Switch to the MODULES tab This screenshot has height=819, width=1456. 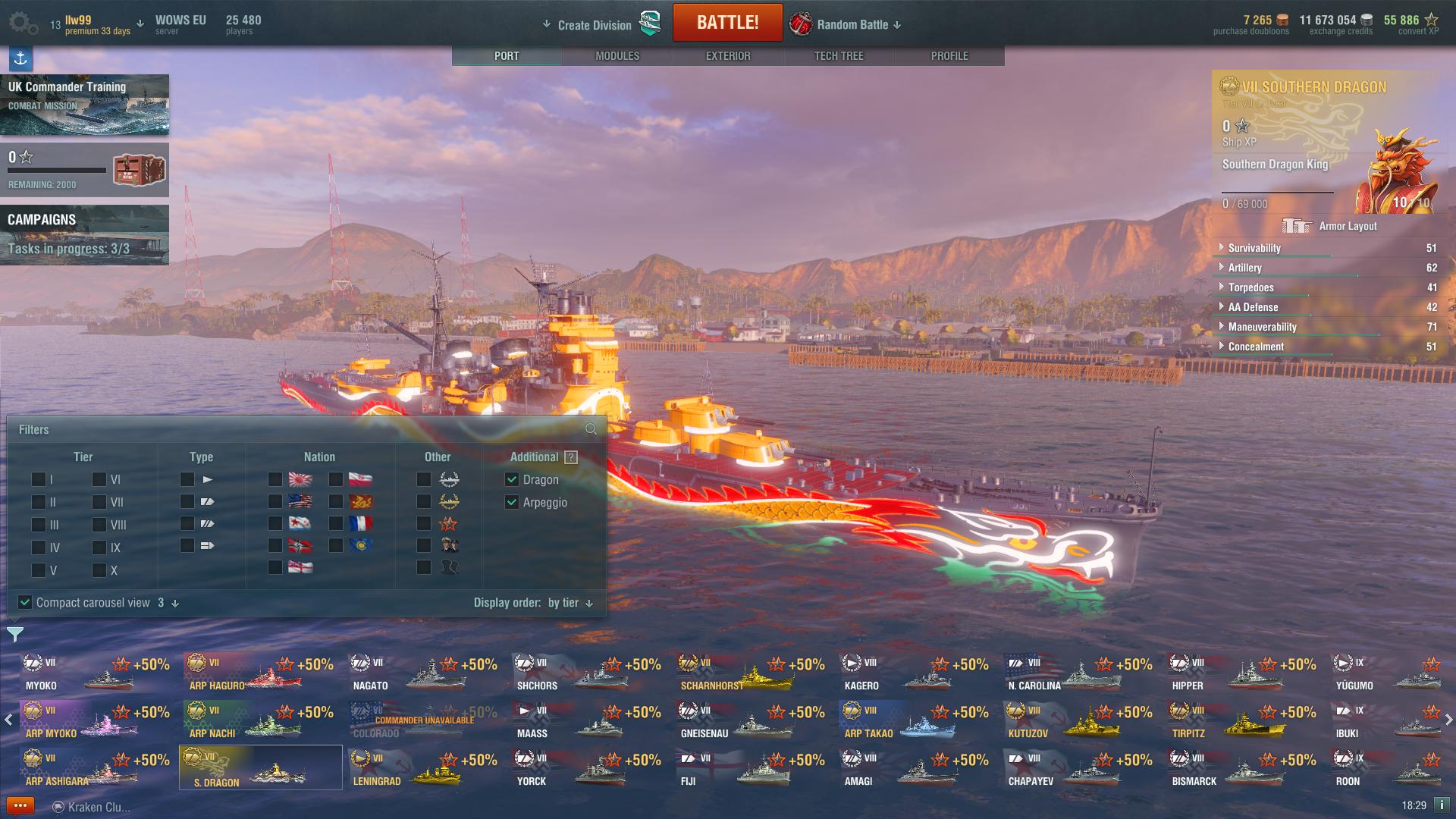tap(617, 56)
